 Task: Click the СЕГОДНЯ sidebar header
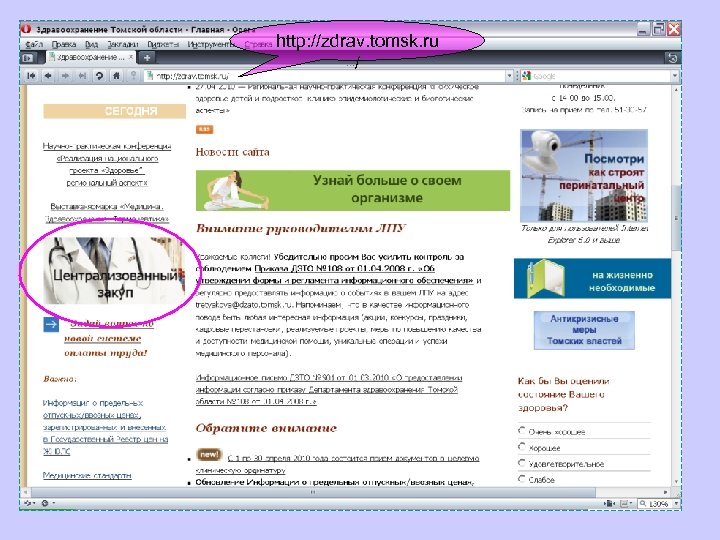114,111
